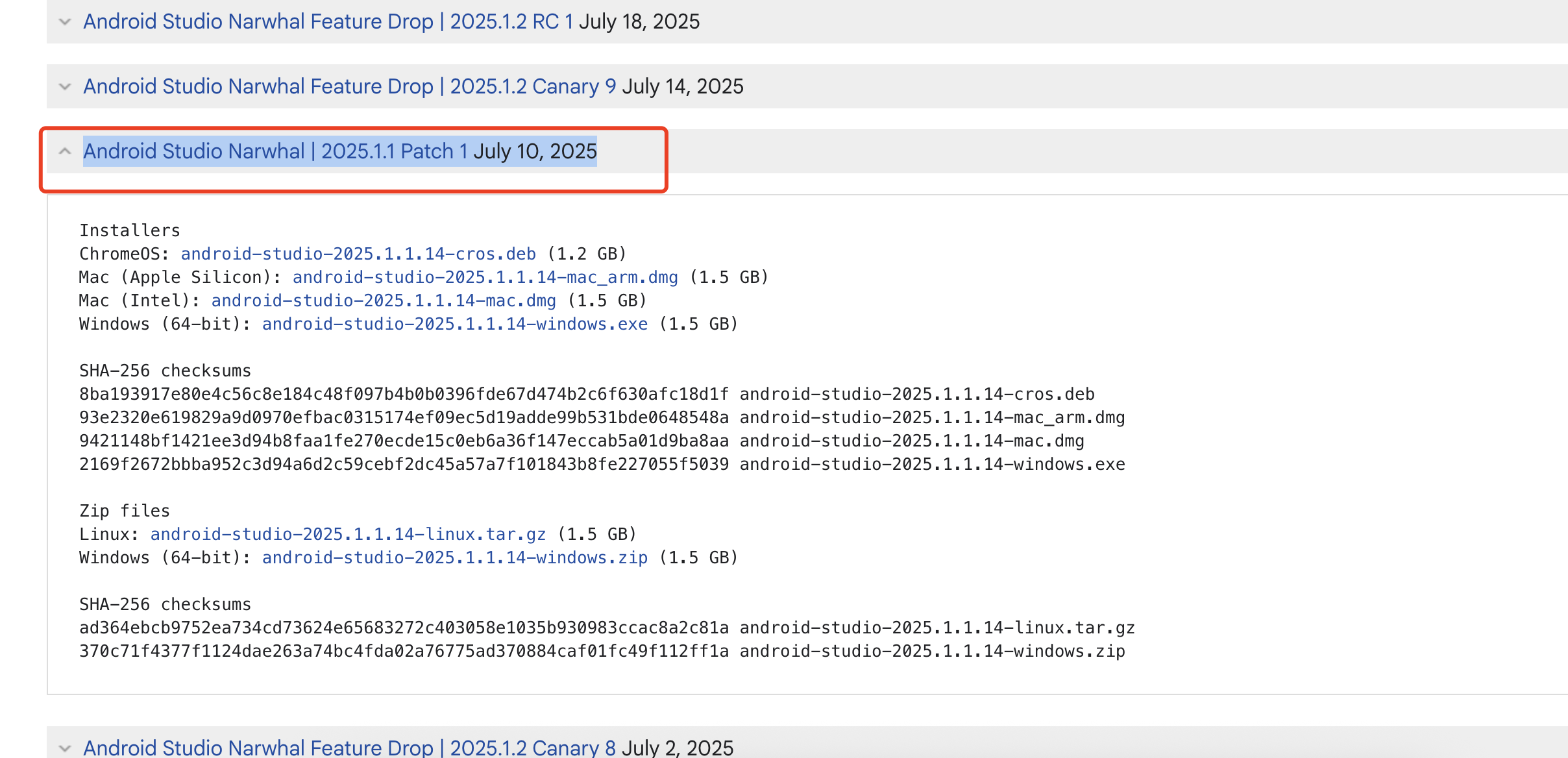1568x758 pixels.
Task: Click the checksum starting with 8ba193917e80
Action: click(x=404, y=394)
